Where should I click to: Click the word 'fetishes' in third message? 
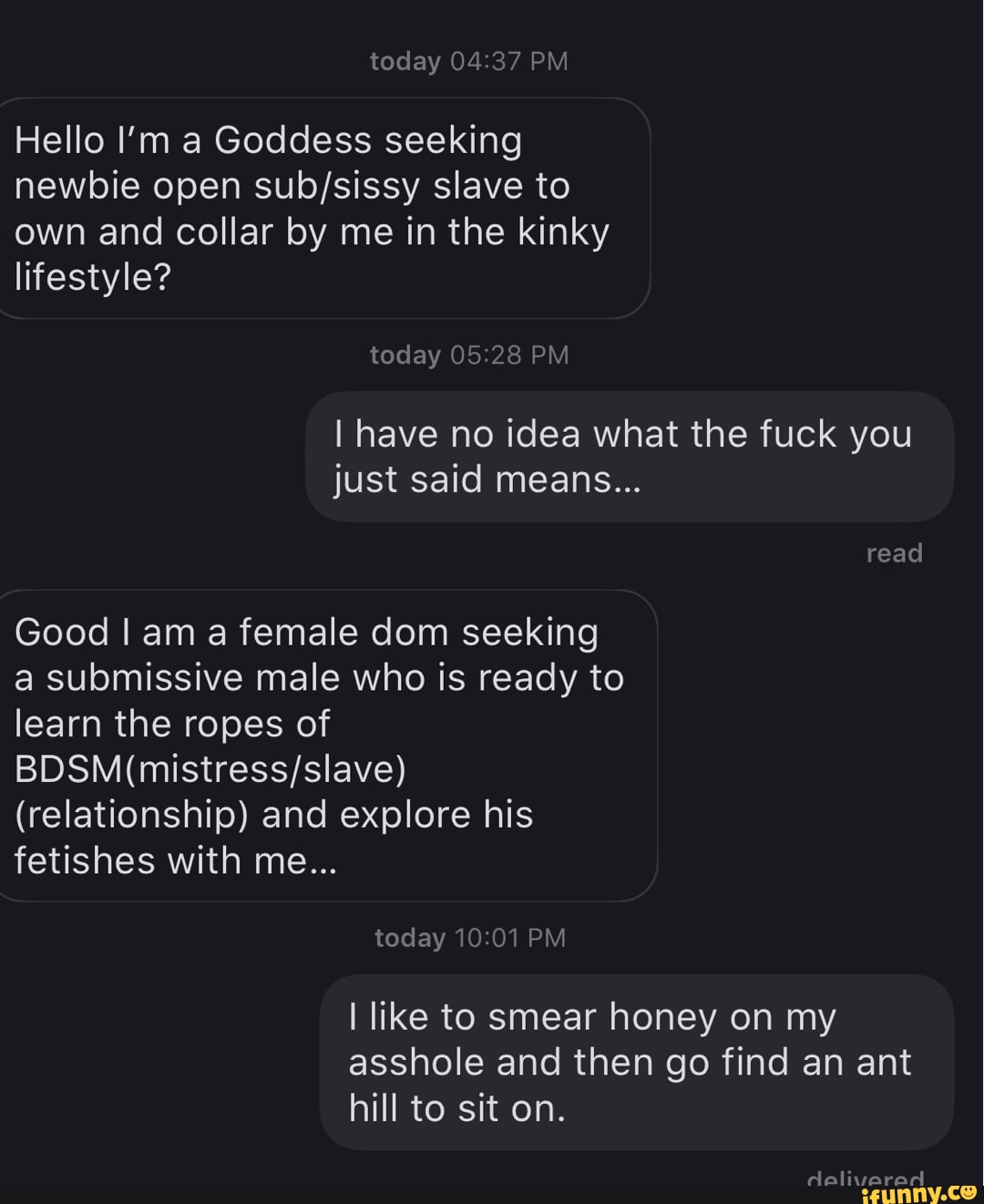pos(85,860)
